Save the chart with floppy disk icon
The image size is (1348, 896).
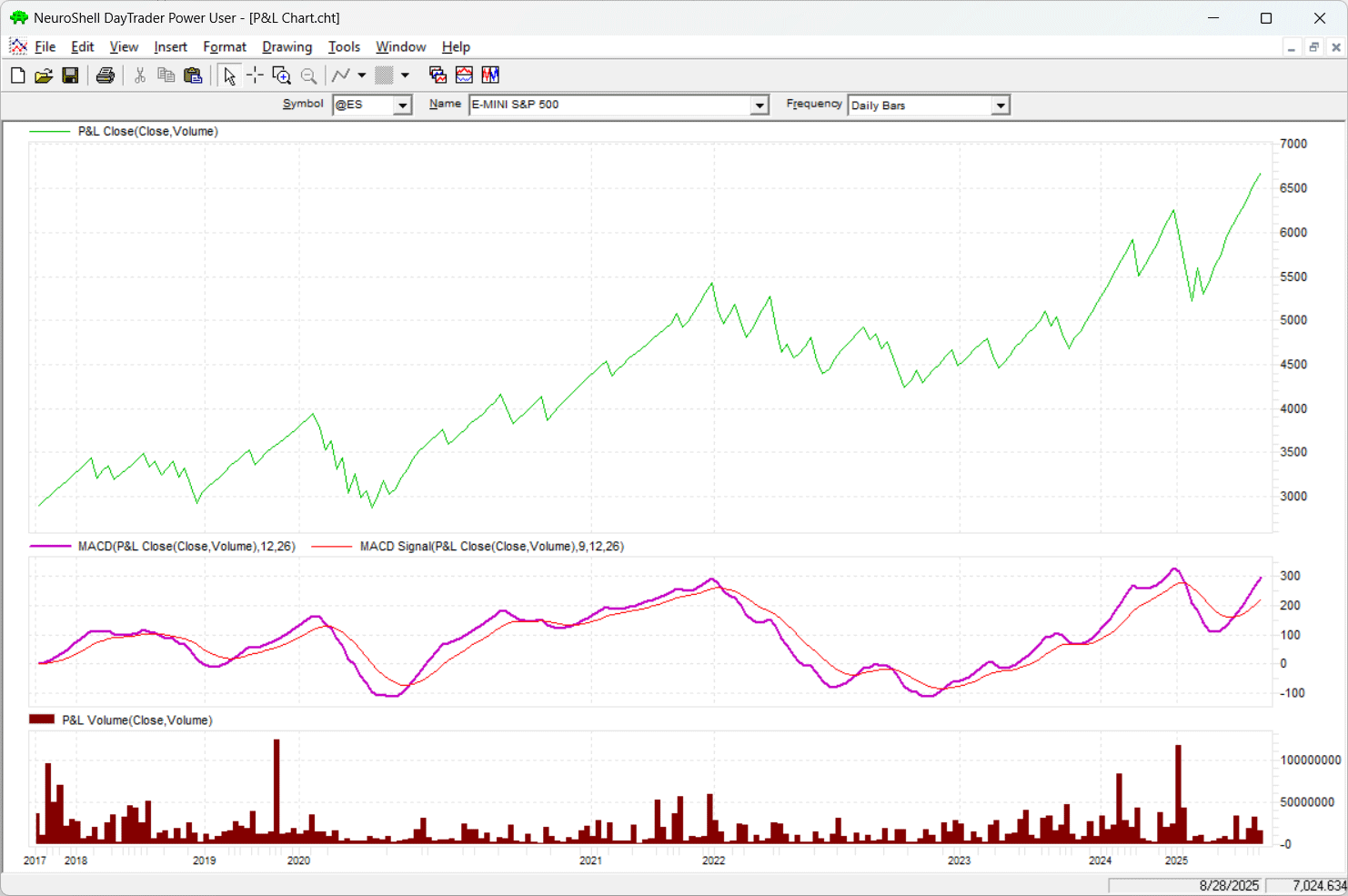70,76
